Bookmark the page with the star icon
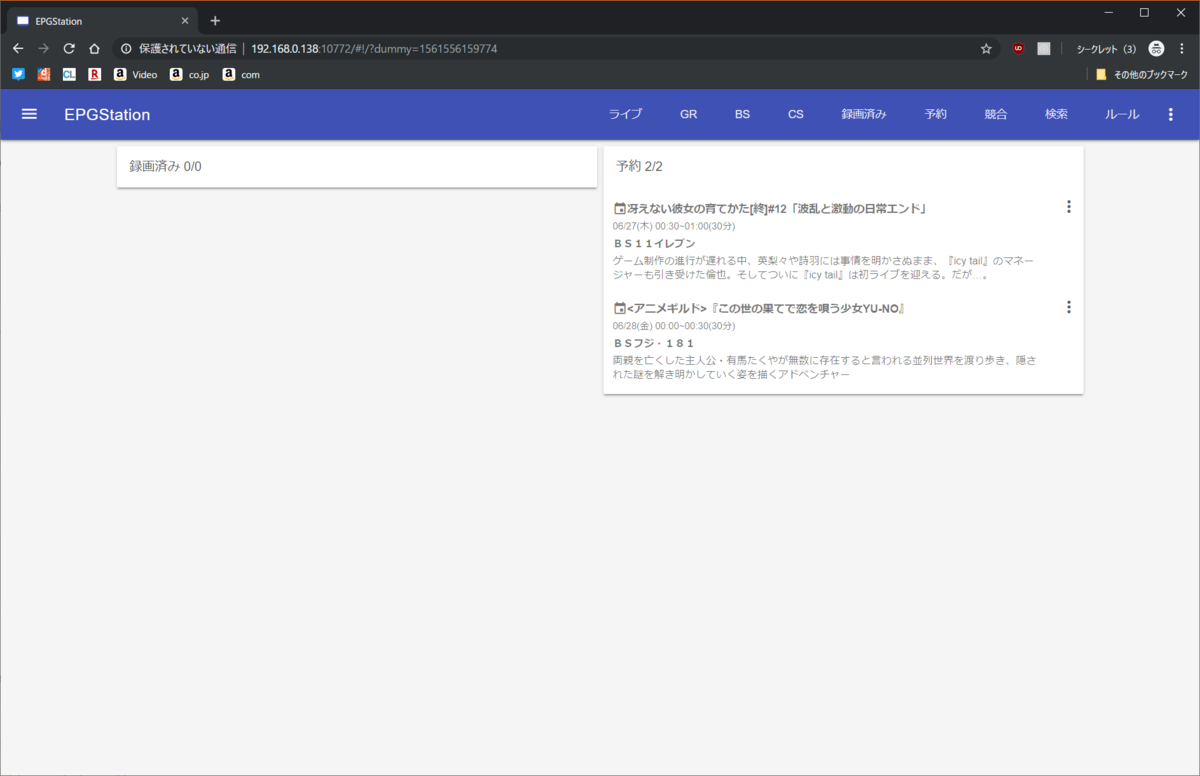The image size is (1200, 776). pyautogui.click(x=986, y=48)
